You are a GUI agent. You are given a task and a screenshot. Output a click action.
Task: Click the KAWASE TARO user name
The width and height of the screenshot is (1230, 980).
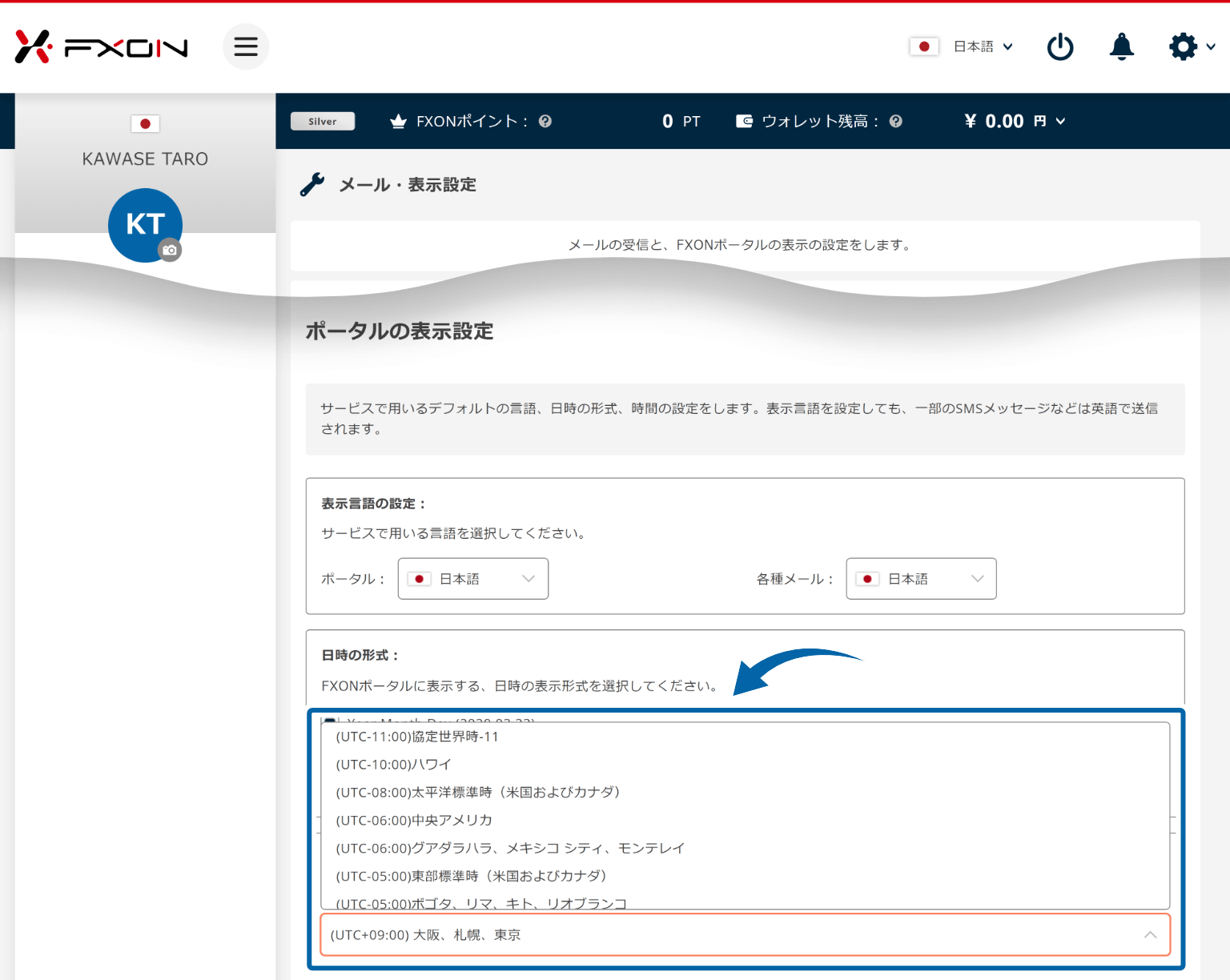click(145, 159)
